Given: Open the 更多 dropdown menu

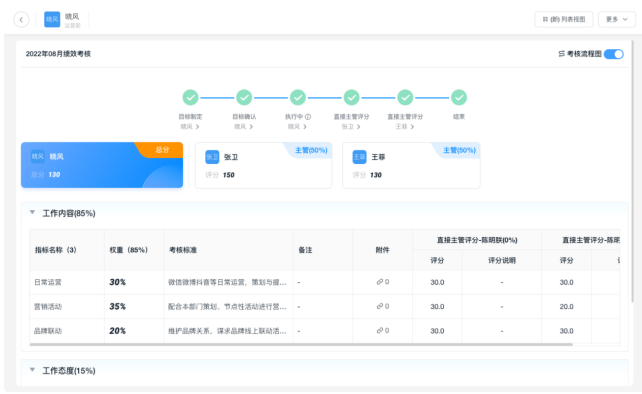Looking at the screenshot, I should [617, 19].
